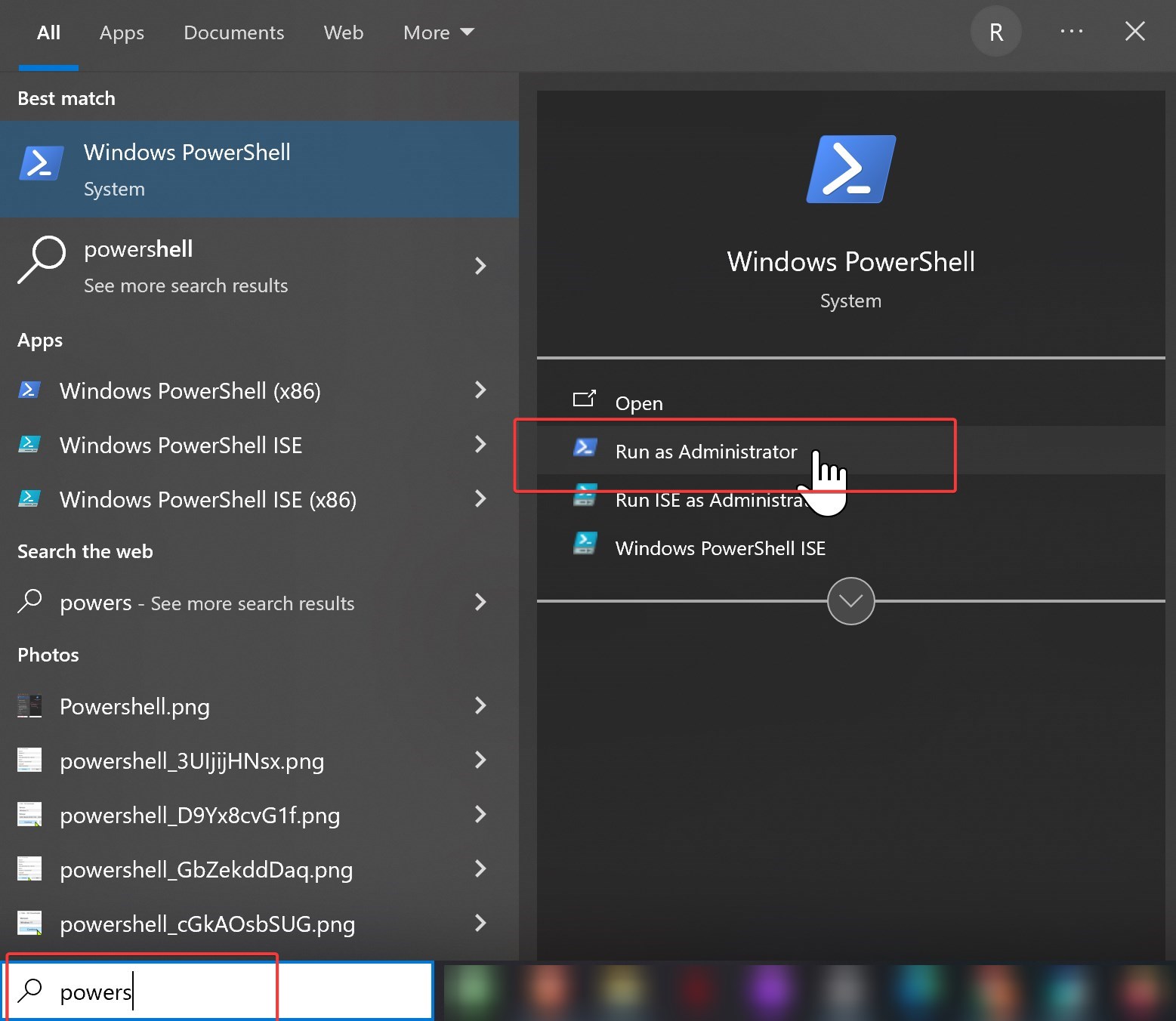Click the Windows PowerShell ISE (x86) icon
Screen dimensions: 1176x1021
coord(29,499)
